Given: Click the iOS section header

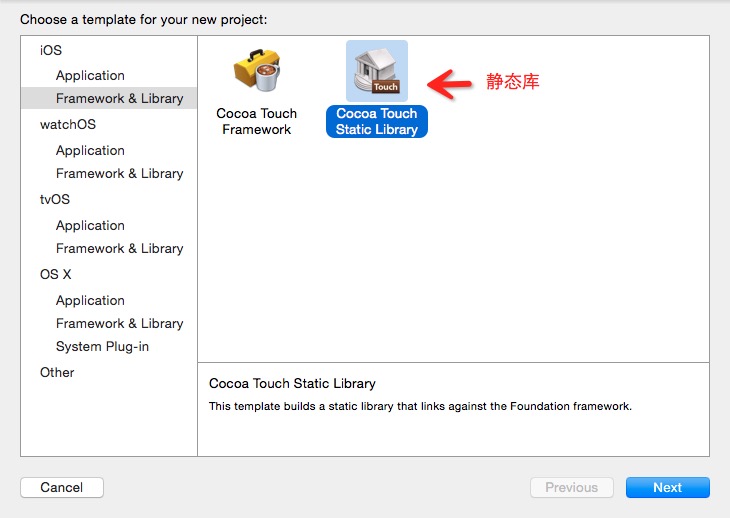Looking at the screenshot, I should (51, 50).
